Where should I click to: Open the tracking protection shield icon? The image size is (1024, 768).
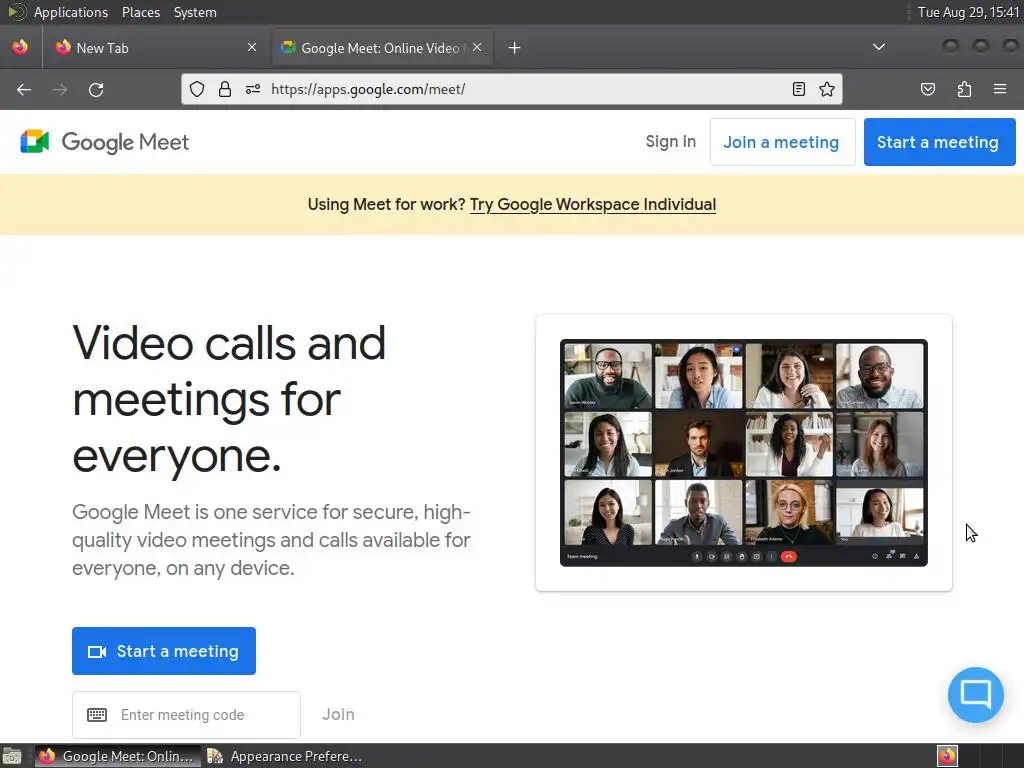tap(197, 89)
